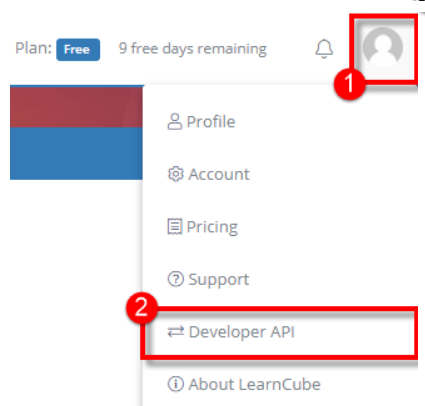Click the person icon beside Profile
This screenshot has height=406, width=425.
175,121
